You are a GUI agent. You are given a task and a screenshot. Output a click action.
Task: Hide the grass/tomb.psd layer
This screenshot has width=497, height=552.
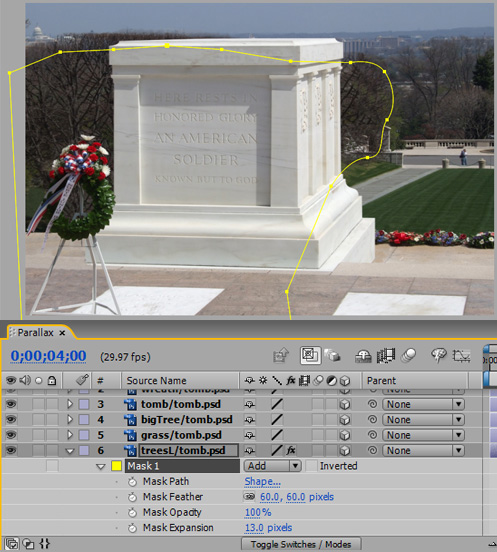click(11, 435)
